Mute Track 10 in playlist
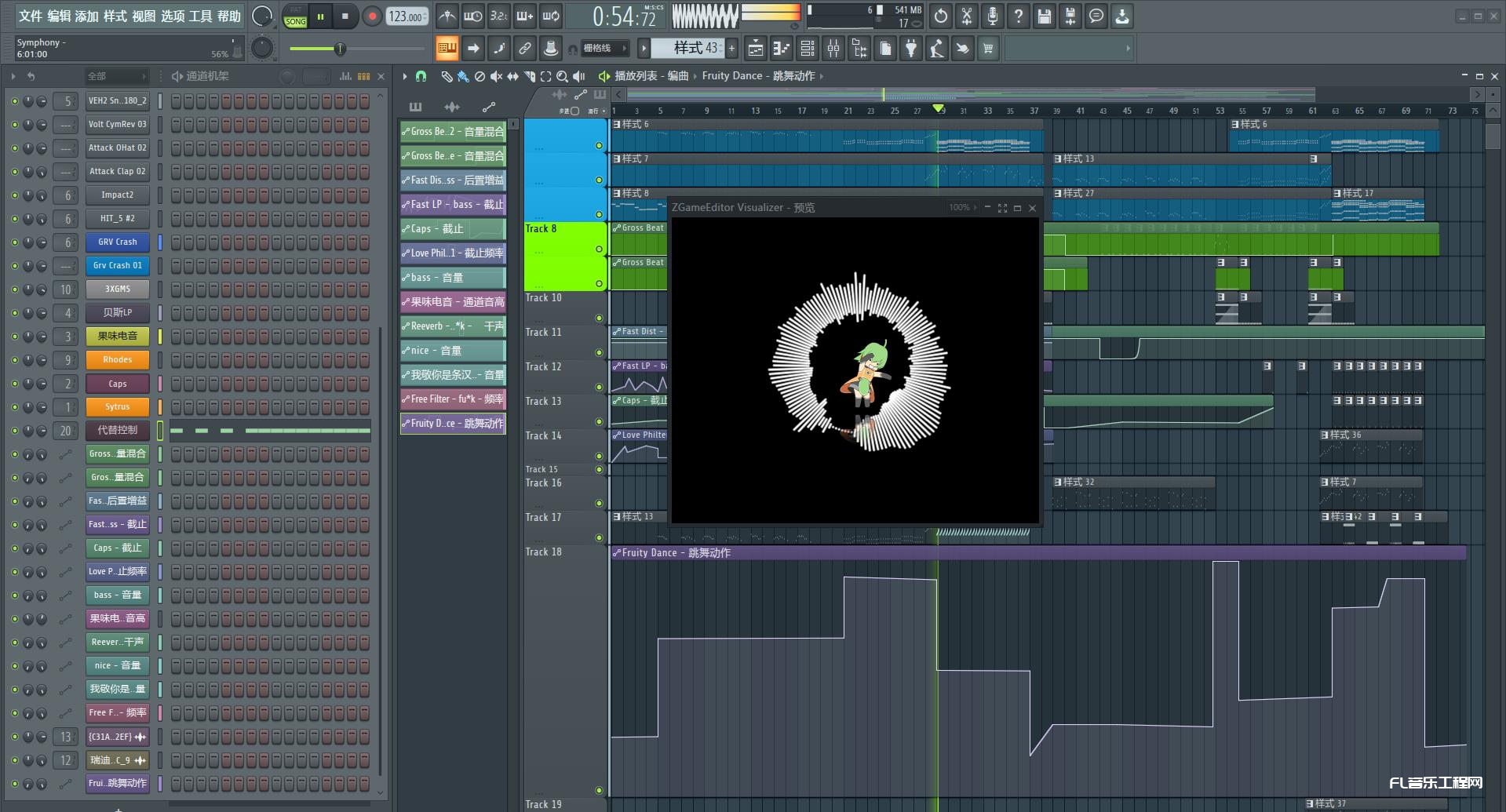This screenshot has height=812, width=1506. coord(599,318)
